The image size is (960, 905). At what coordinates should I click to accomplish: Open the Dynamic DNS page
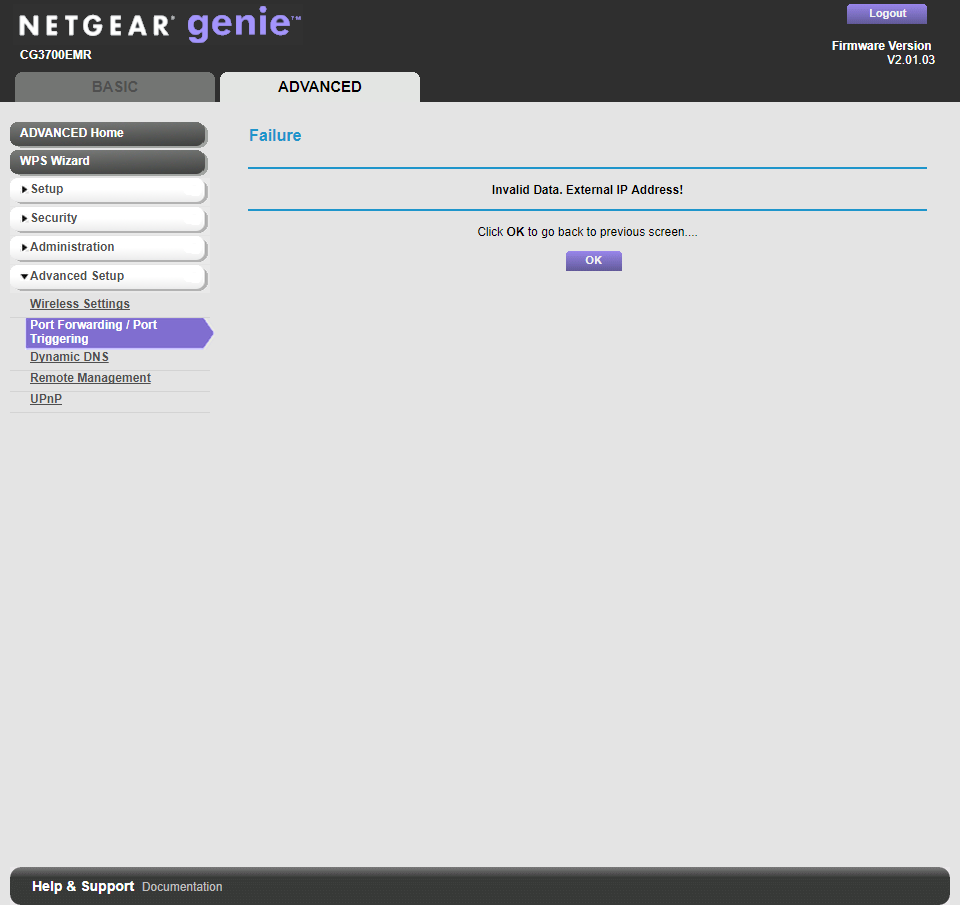(68, 356)
